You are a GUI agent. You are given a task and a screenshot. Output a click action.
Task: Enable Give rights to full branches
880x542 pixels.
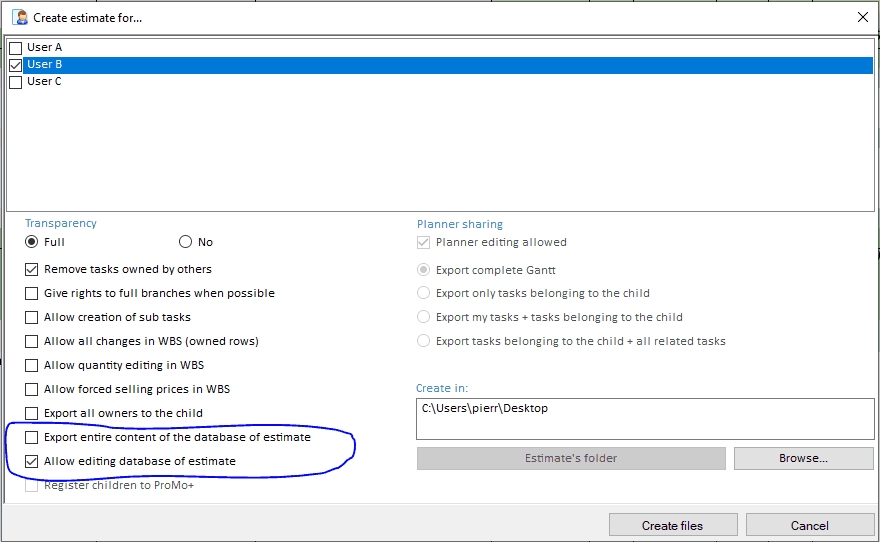click(32, 294)
